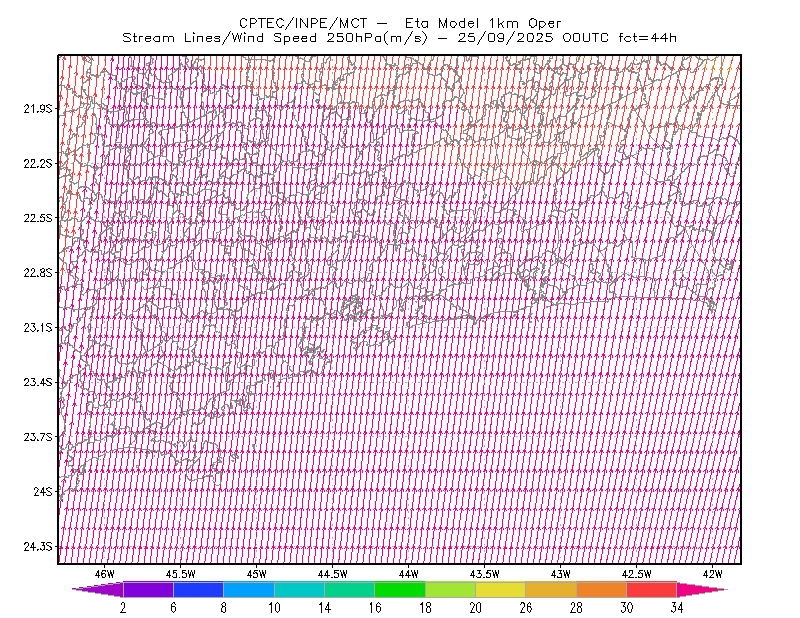Click the legend value '34'
The height and width of the screenshot is (618, 800).
[677, 608]
